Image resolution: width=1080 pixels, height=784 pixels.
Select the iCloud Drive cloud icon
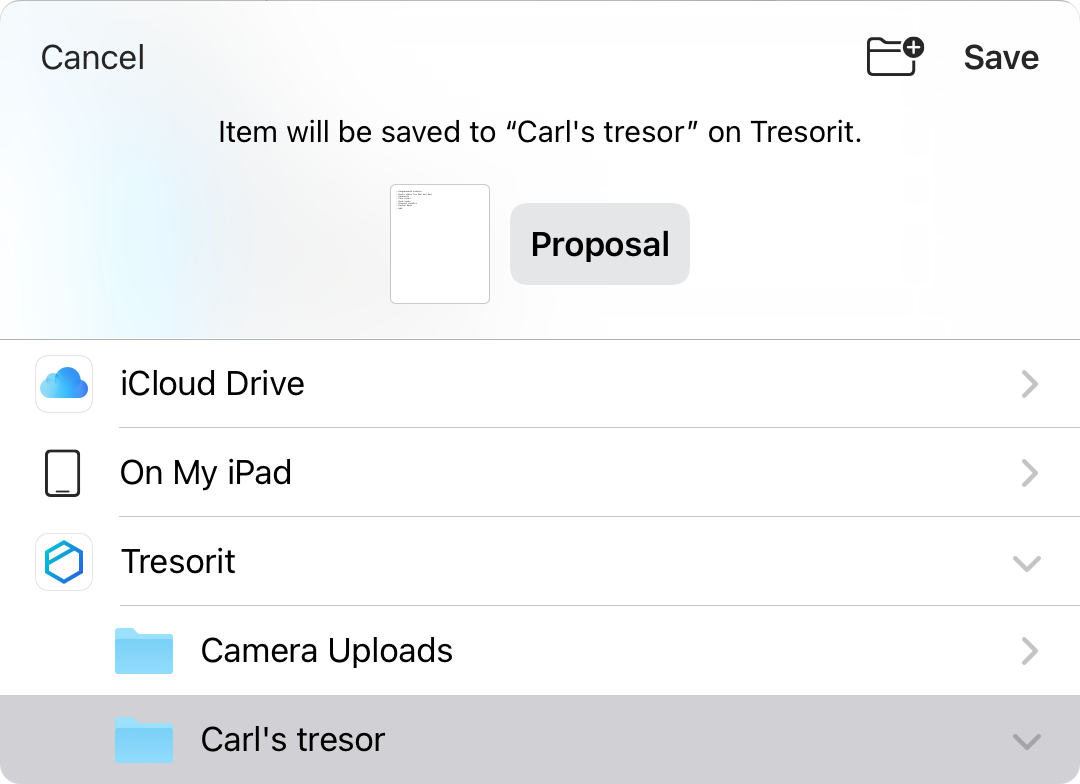64,384
